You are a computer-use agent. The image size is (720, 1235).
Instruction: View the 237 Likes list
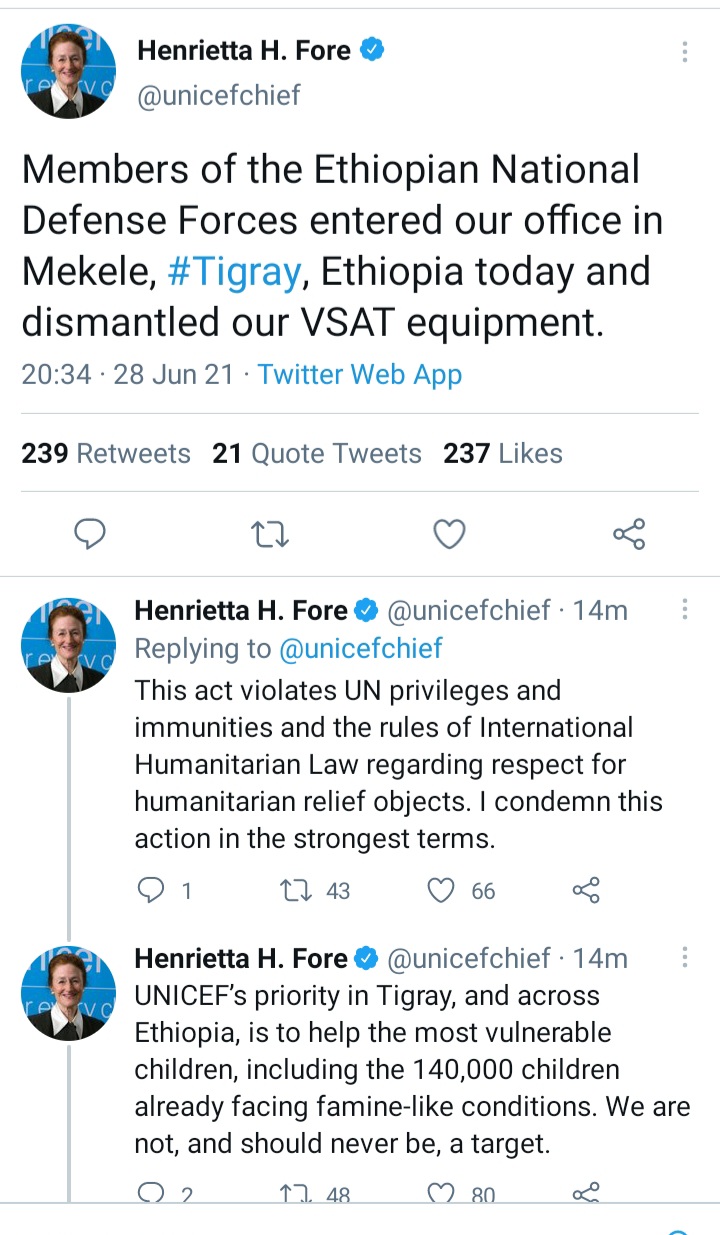503,454
